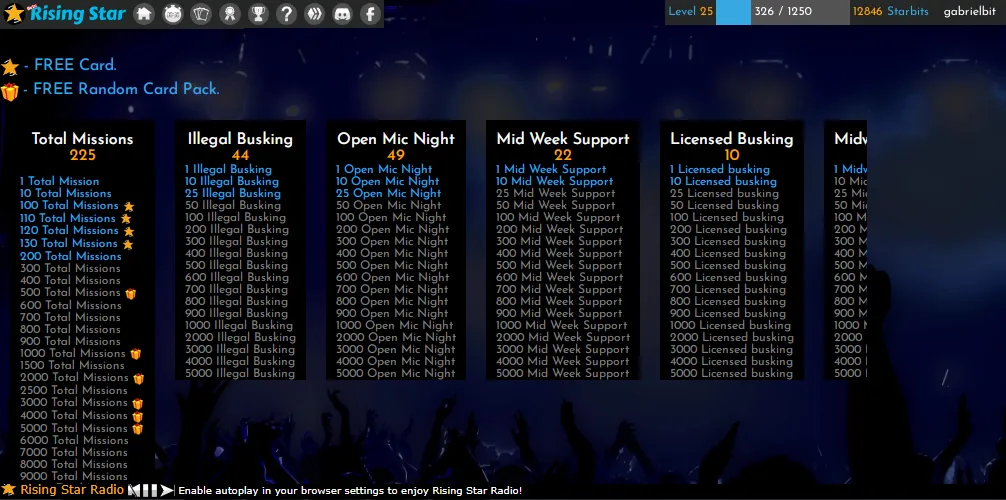Select the Open Mic Night column heading

point(396,139)
